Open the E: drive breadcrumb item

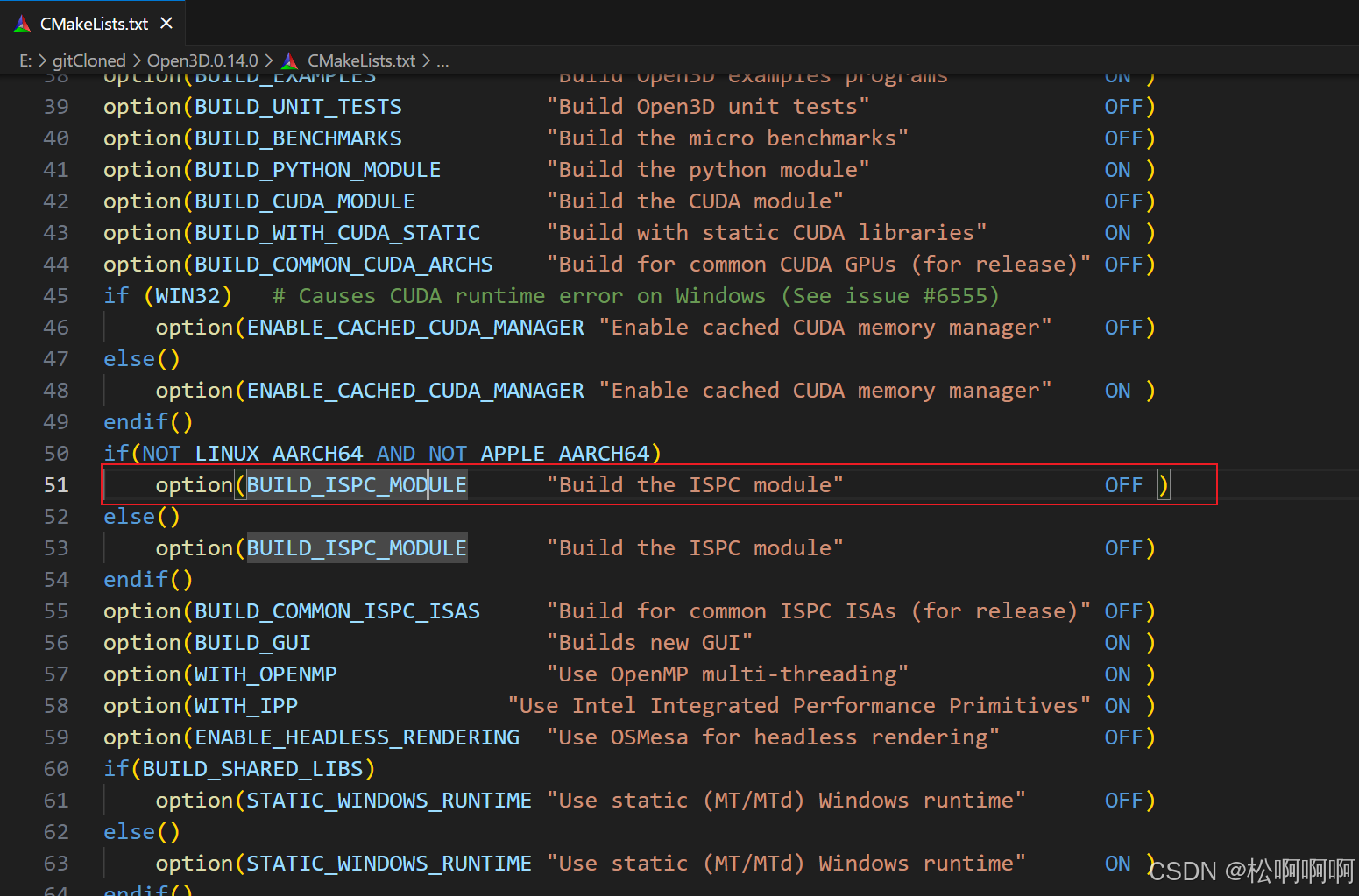click(24, 60)
